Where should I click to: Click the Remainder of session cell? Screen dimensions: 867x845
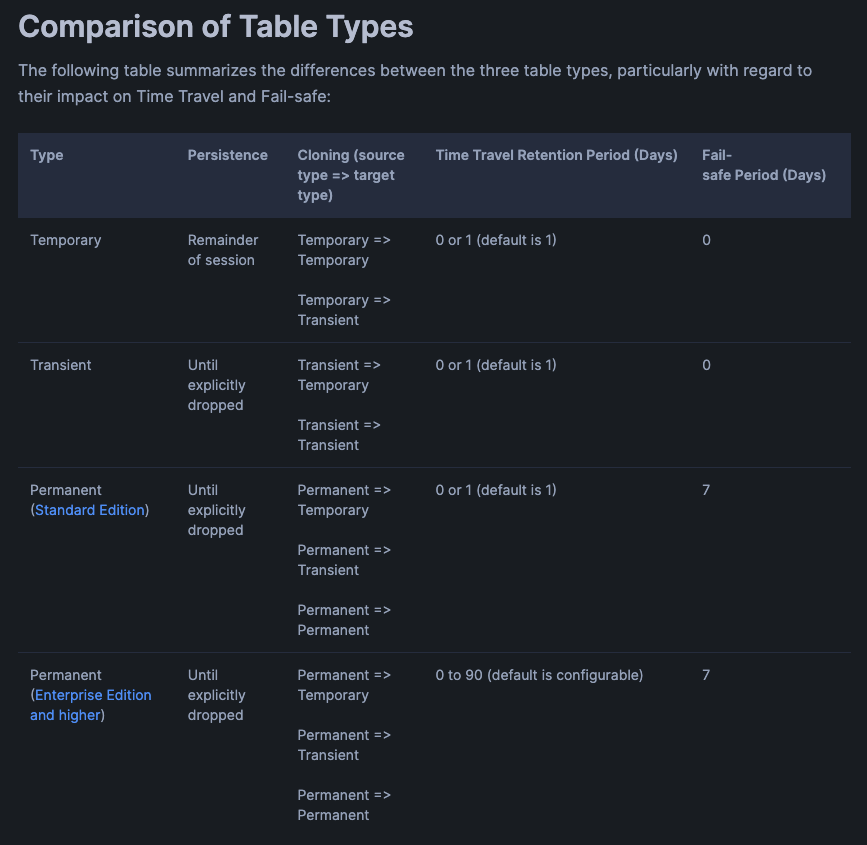point(223,250)
